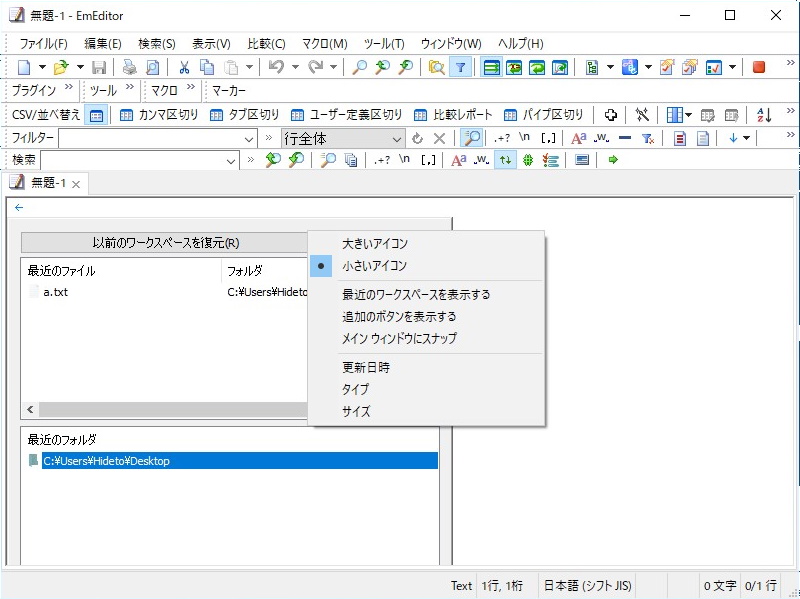This screenshot has width=800, height=599.
Task: Open the ファイル(F) menu
Action: click(x=43, y=44)
